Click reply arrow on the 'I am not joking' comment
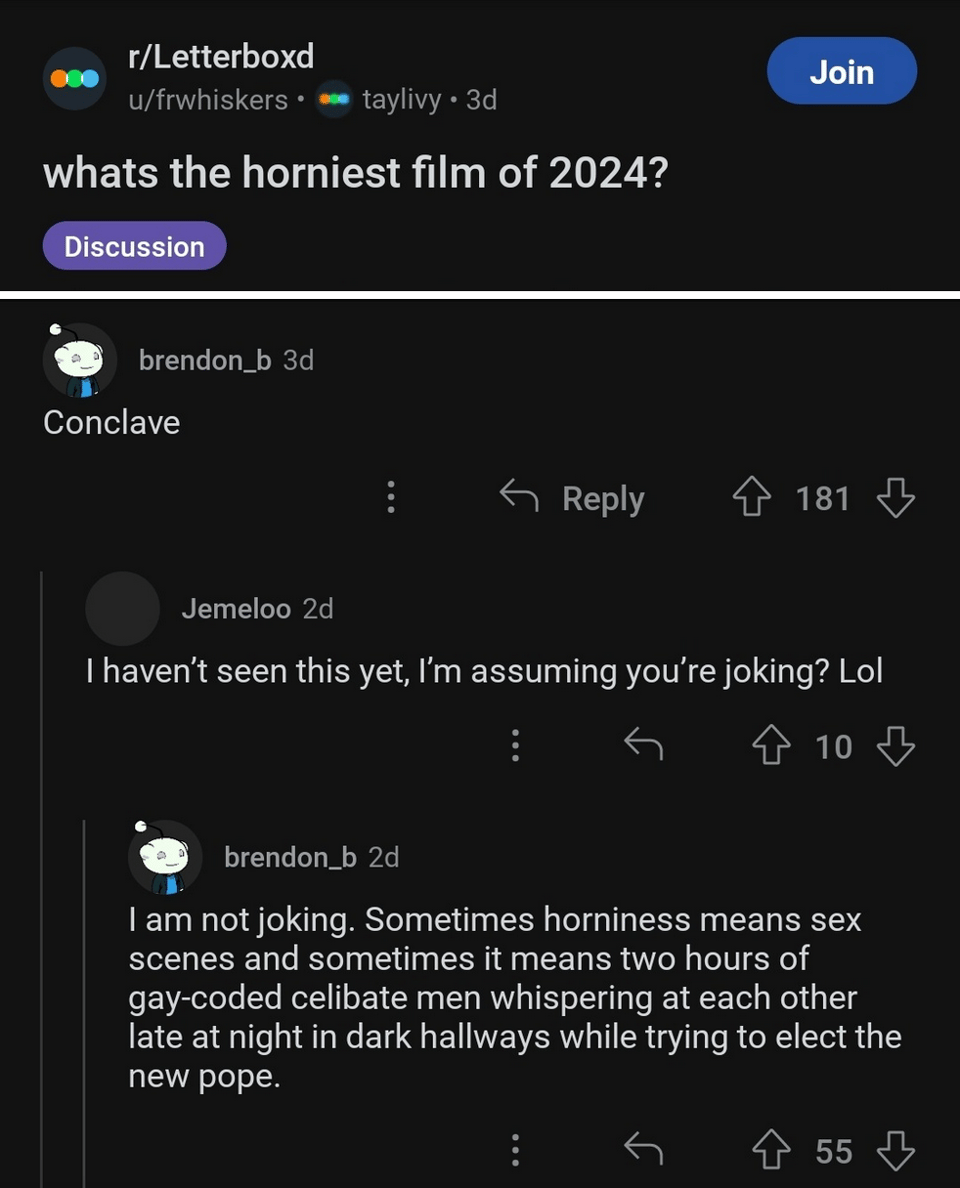The height and width of the screenshot is (1188, 960). [643, 1150]
